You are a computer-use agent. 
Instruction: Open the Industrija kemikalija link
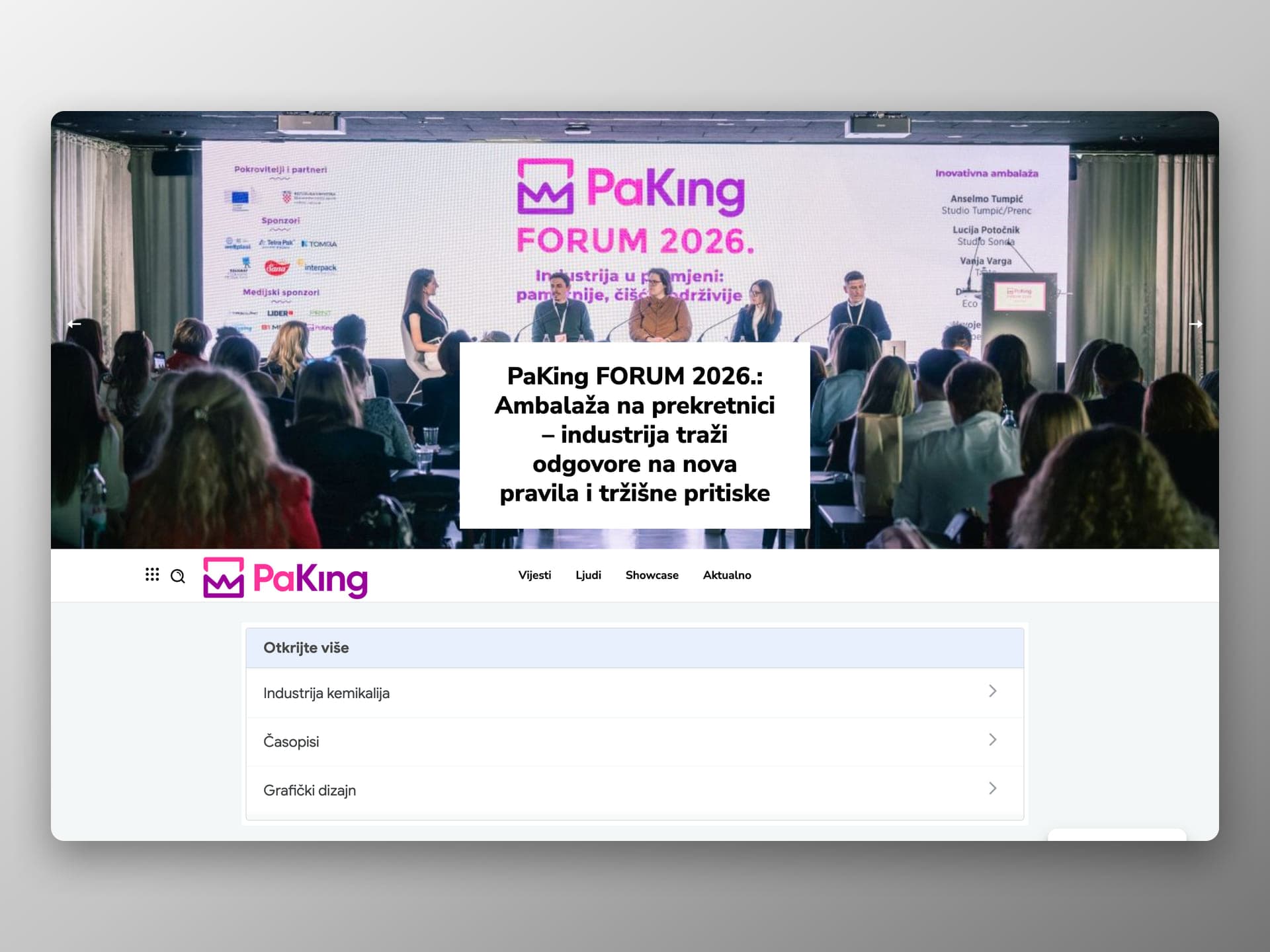[x=635, y=693]
